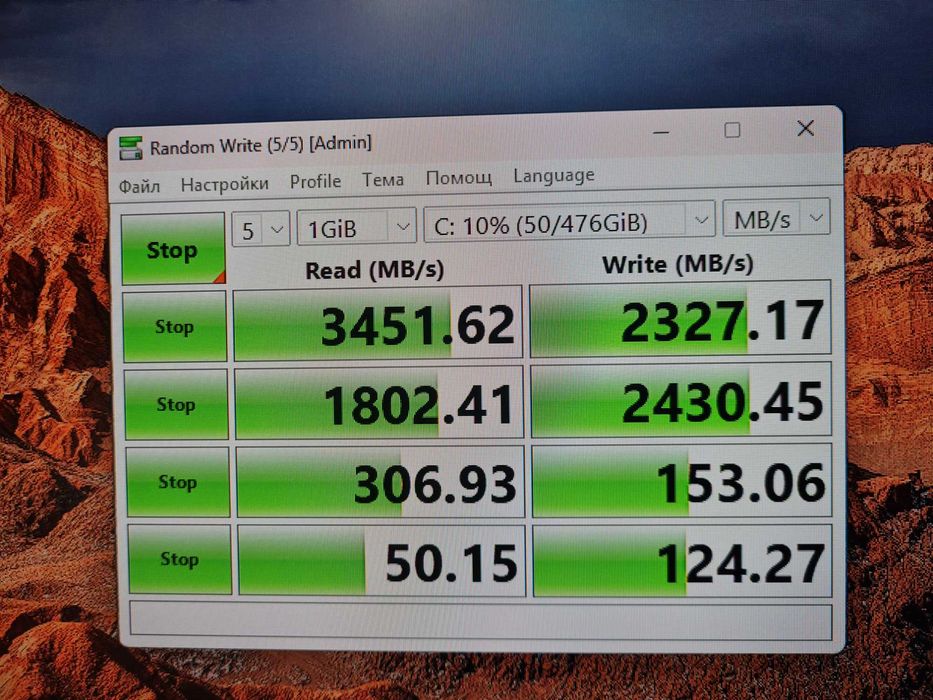Select the read result 1802.41
The height and width of the screenshot is (700, 933).
click(x=379, y=403)
